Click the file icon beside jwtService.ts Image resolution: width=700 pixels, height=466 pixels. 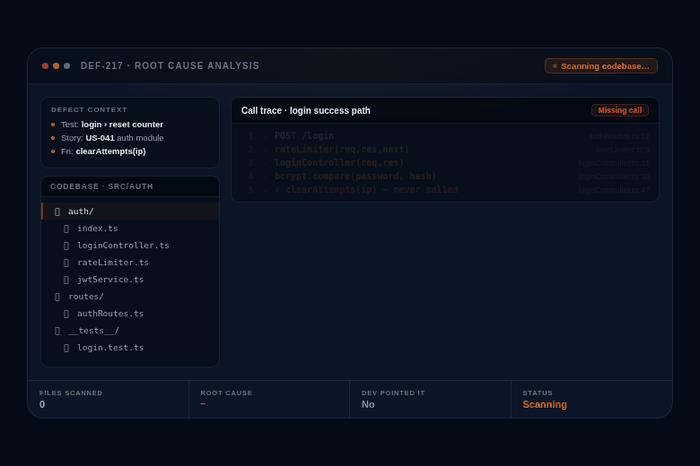[66, 280]
